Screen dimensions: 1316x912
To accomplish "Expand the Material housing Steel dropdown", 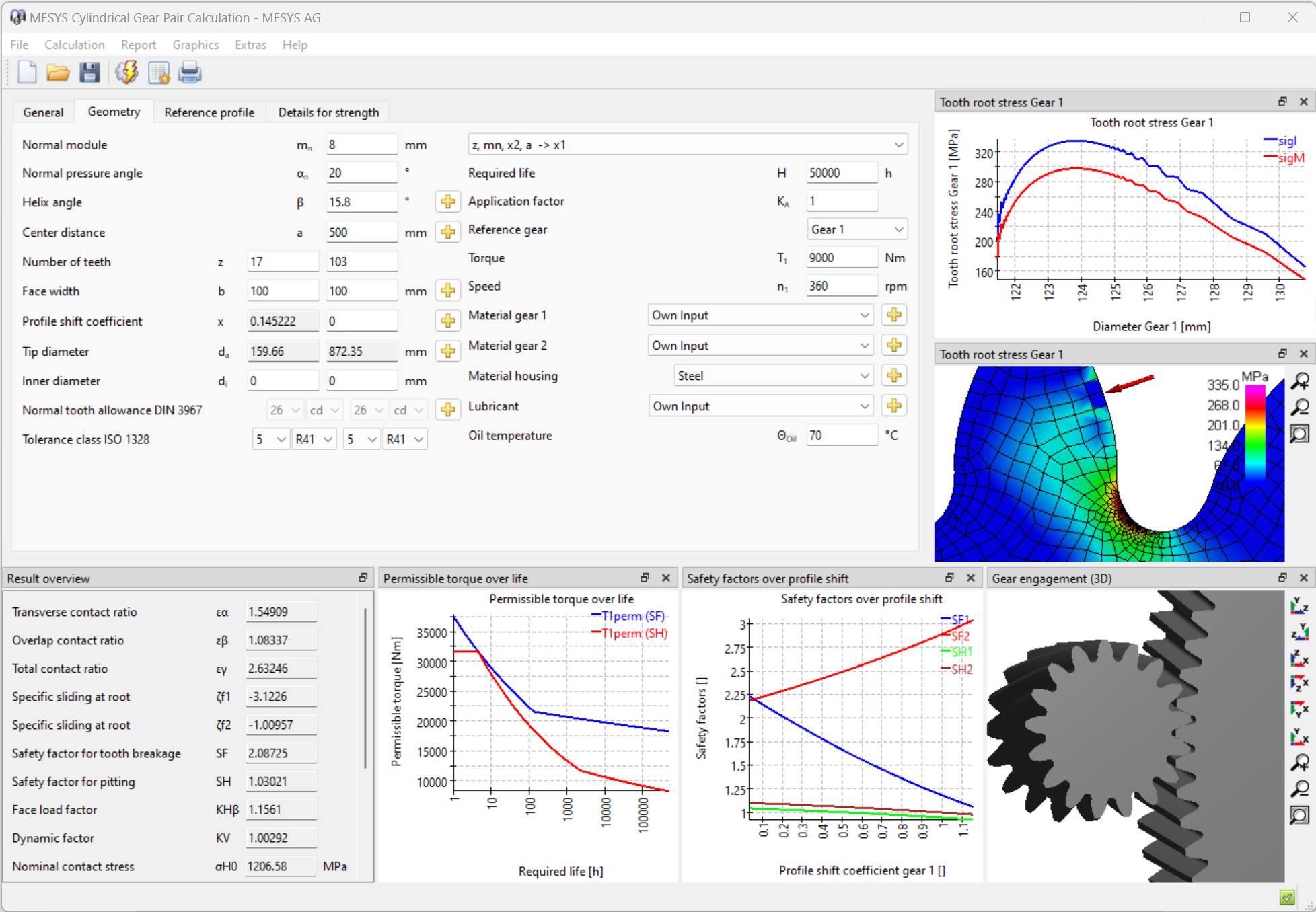I will coord(772,376).
